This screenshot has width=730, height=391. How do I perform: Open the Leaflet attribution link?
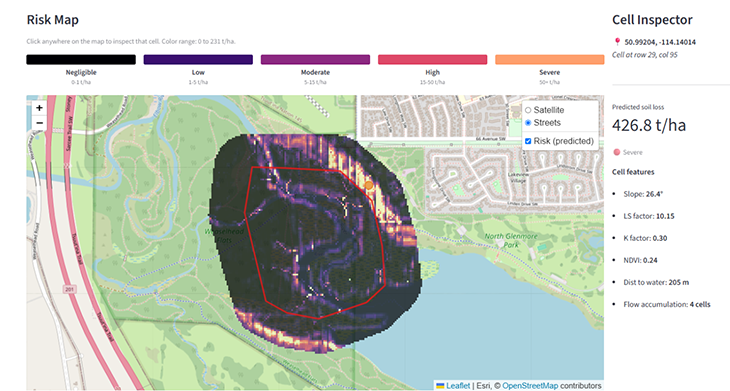pos(458,385)
